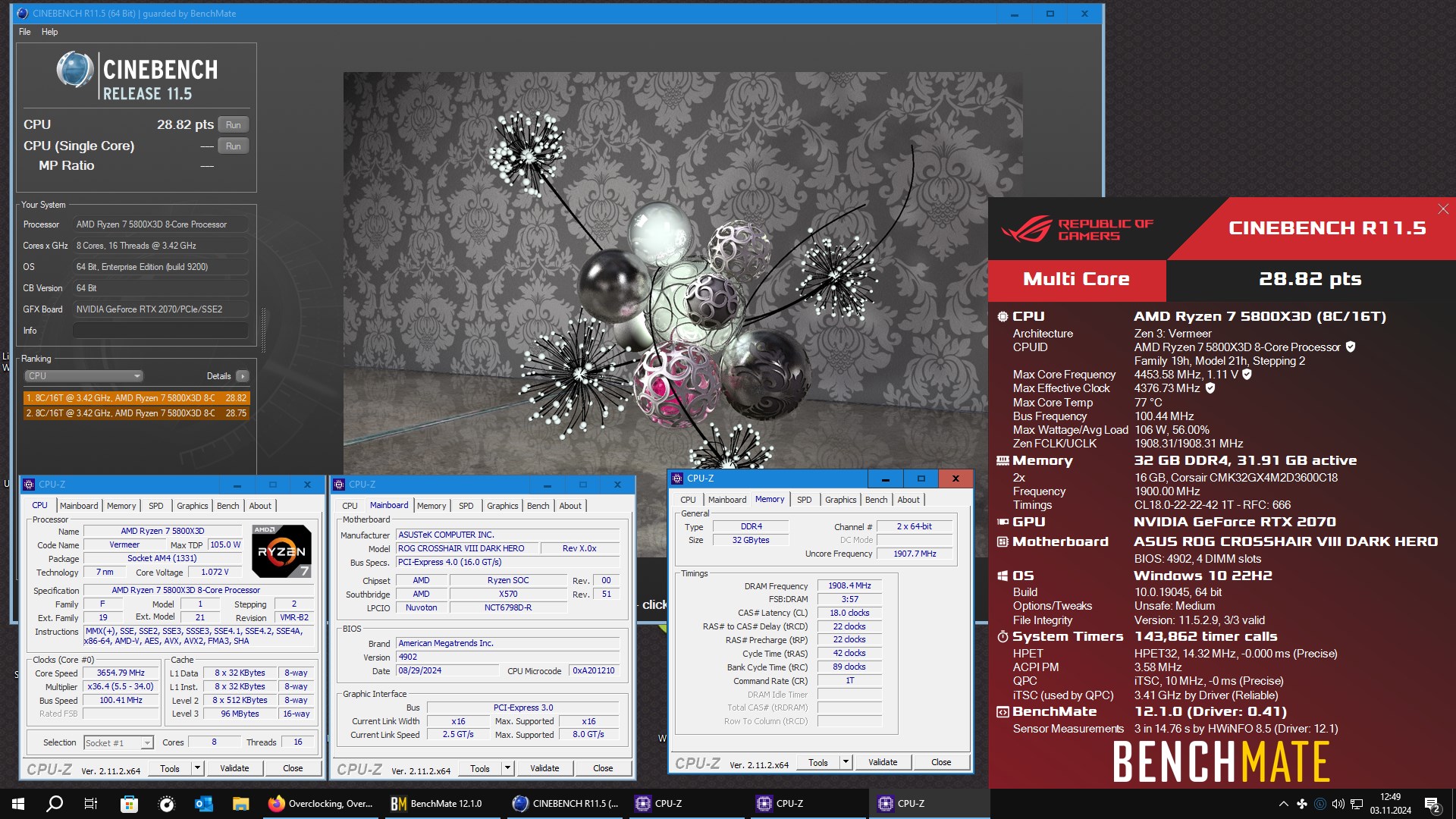The width and height of the screenshot is (1456, 819).
Task: Open the Socket #1 selection dropdown
Action: pos(118,742)
